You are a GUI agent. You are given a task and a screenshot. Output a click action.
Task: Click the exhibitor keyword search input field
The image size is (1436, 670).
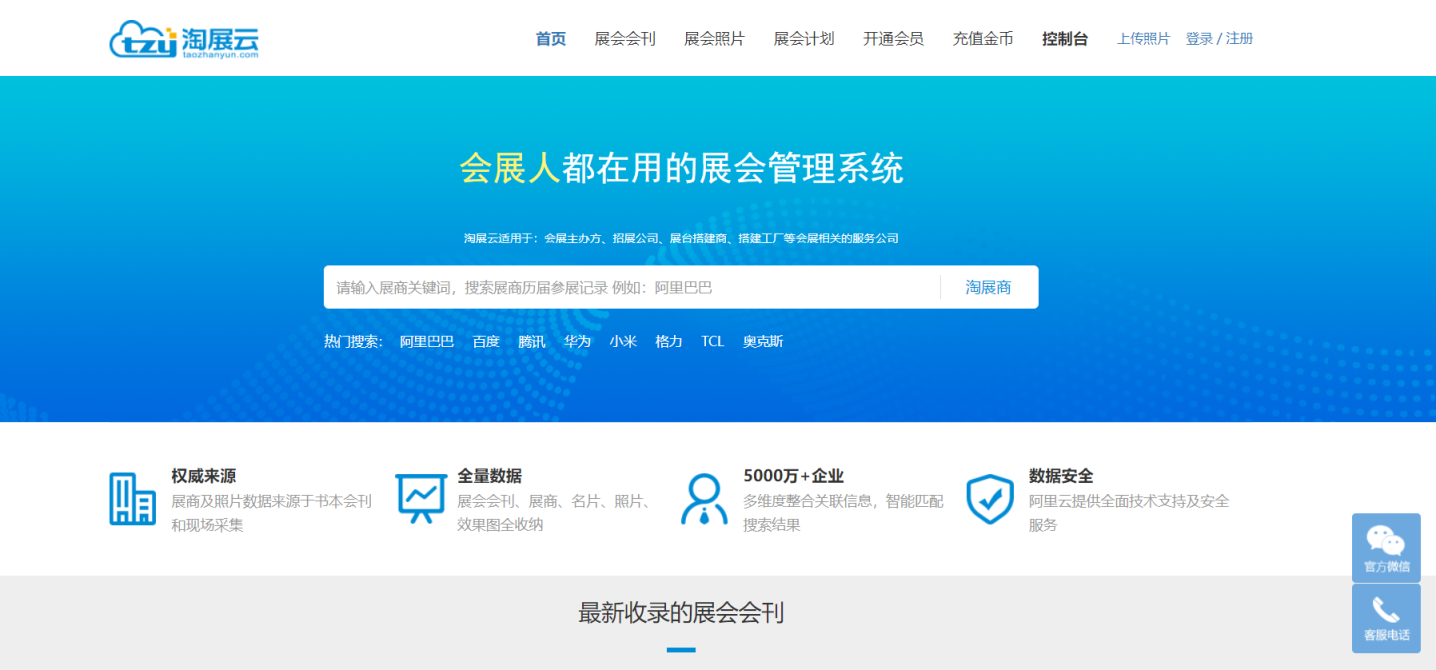(x=630, y=287)
